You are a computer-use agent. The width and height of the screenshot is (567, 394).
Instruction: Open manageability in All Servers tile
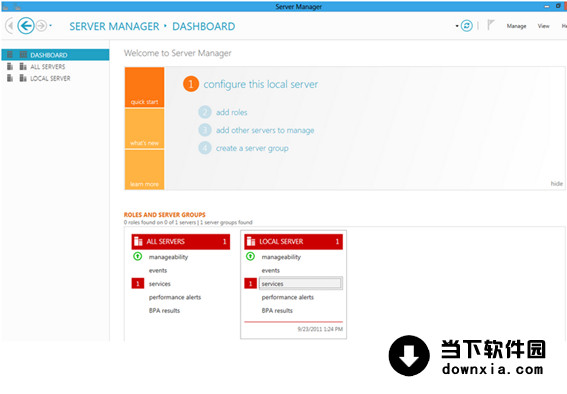coord(169,257)
